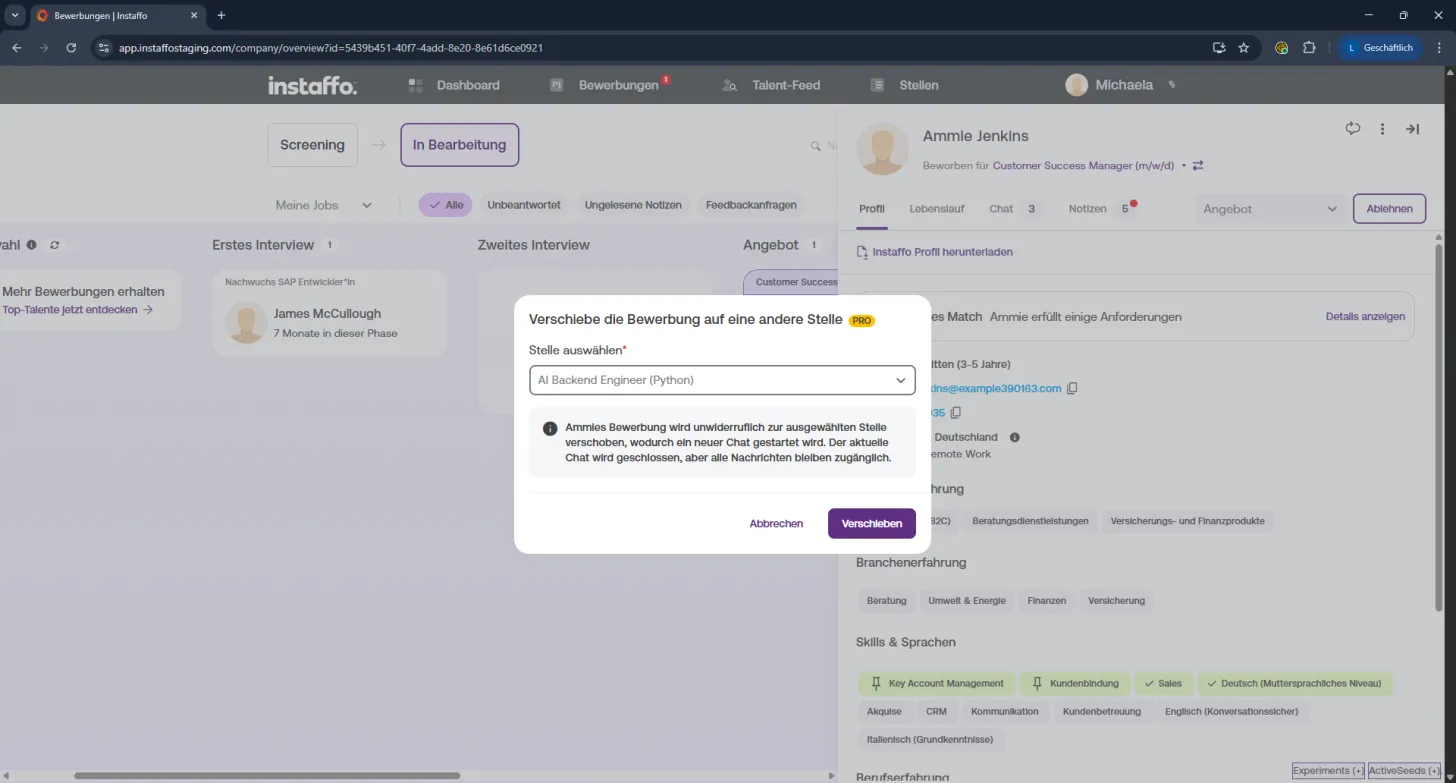Click Abbrechen in the dialog
The width and height of the screenshot is (1456, 783).
pyautogui.click(x=776, y=524)
